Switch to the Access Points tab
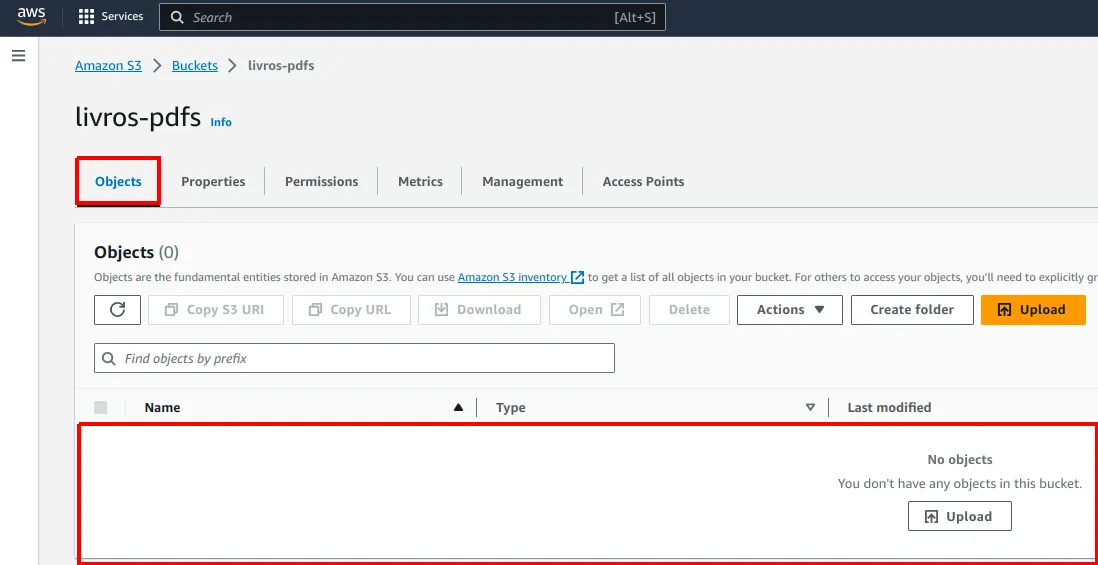Image resolution: width=1098 pixels, height=565 pixels. [644, 181]
